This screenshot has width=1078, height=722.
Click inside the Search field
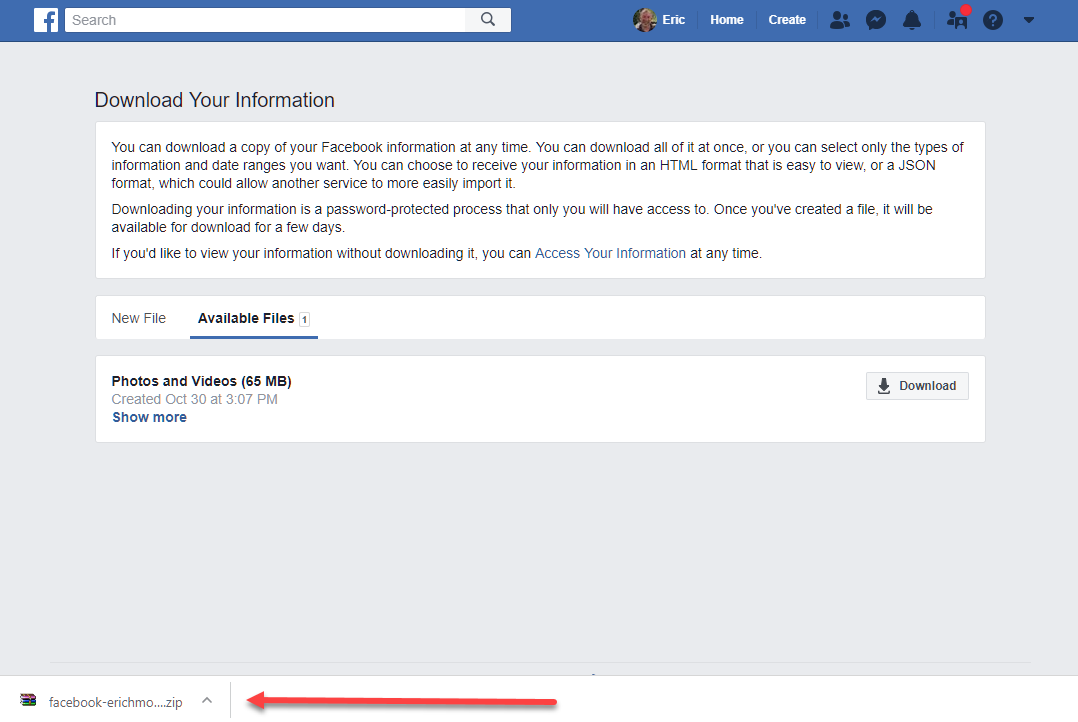point(265,20)
